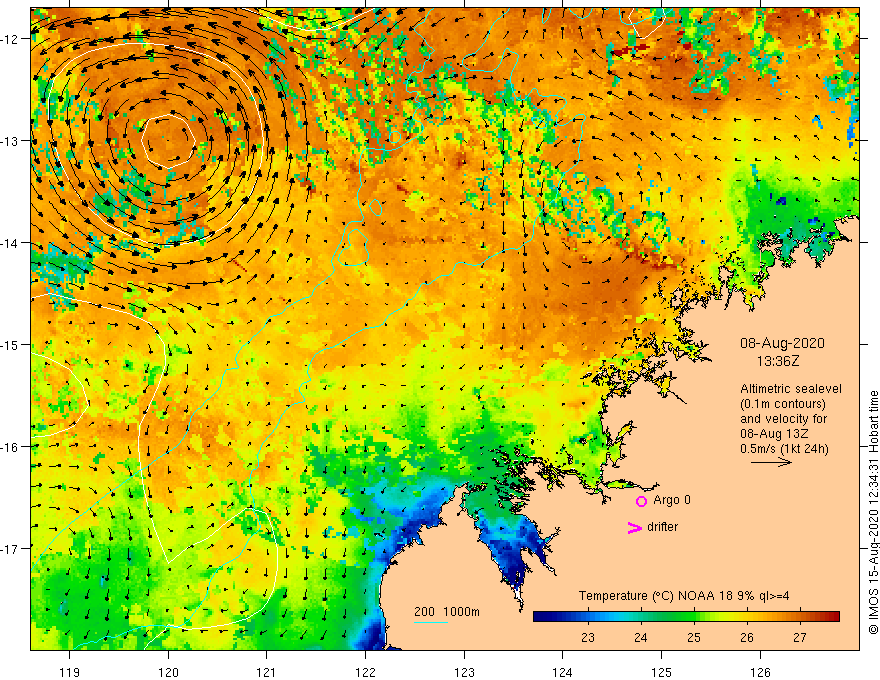Click the '125' longitude axis label
Image resolution: width=880 pixels, height=680 pixels.
pyautogui.click(x=662, y=672)
